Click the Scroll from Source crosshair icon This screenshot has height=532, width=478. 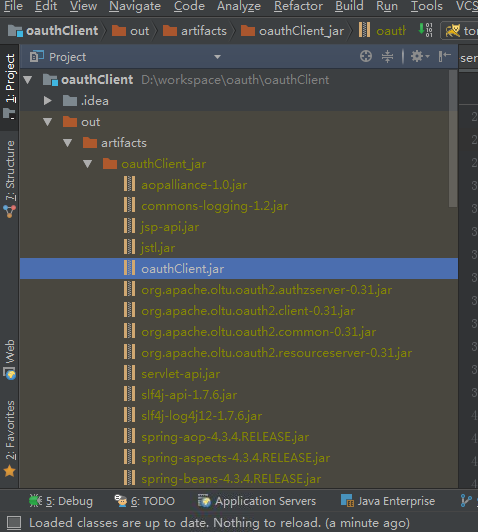tap(366, 56)
